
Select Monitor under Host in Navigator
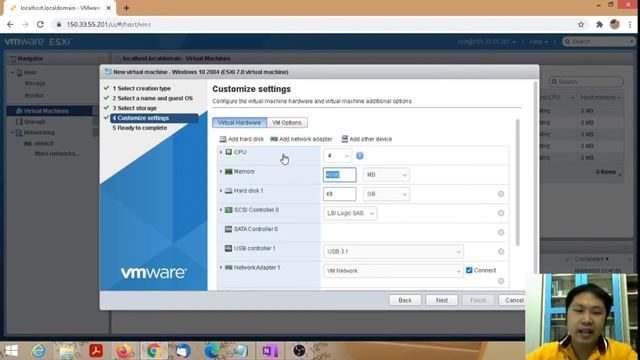point(34,95)
